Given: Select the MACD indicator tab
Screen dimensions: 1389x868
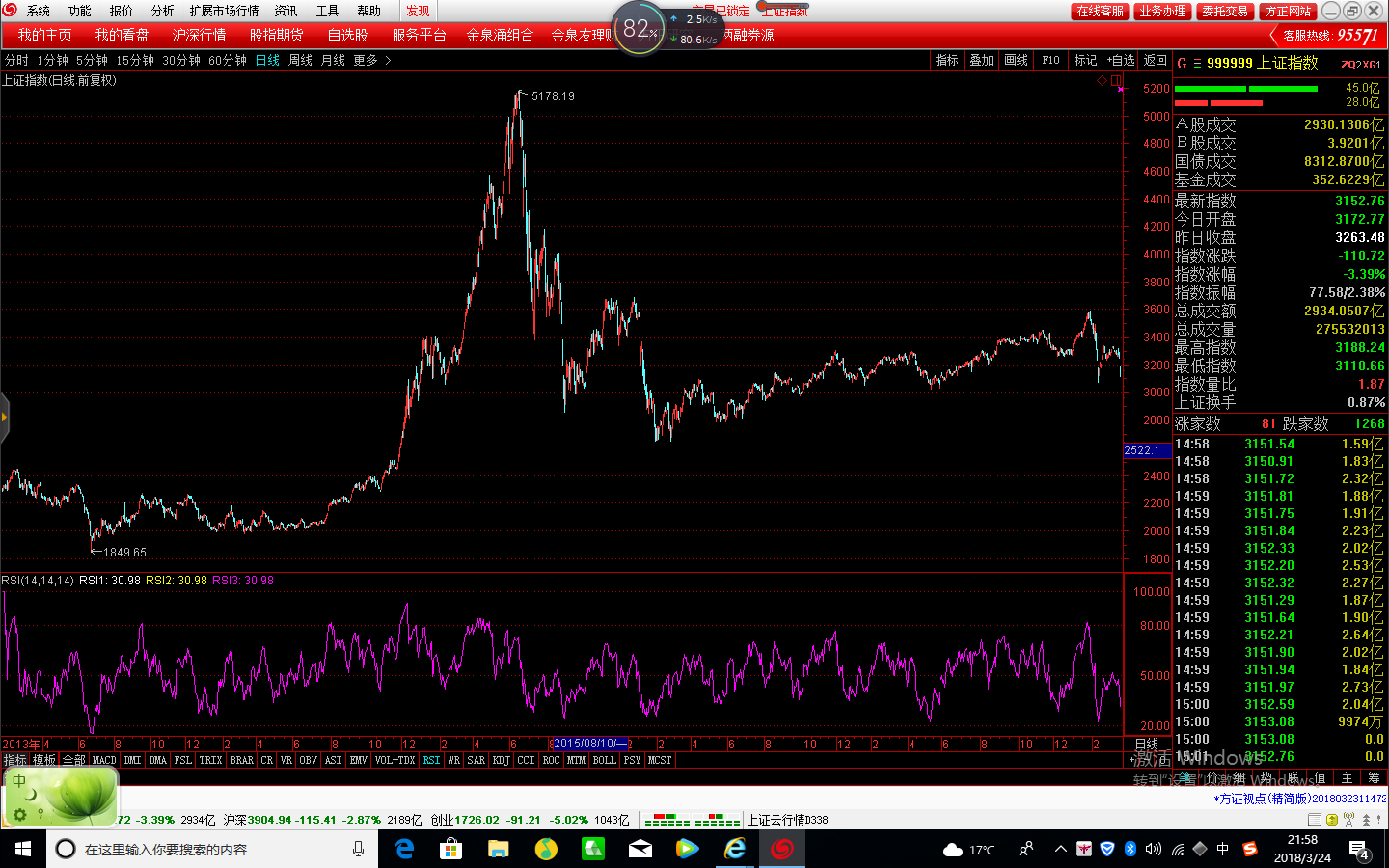Looking at the screenshot, I should pos(104,760).
